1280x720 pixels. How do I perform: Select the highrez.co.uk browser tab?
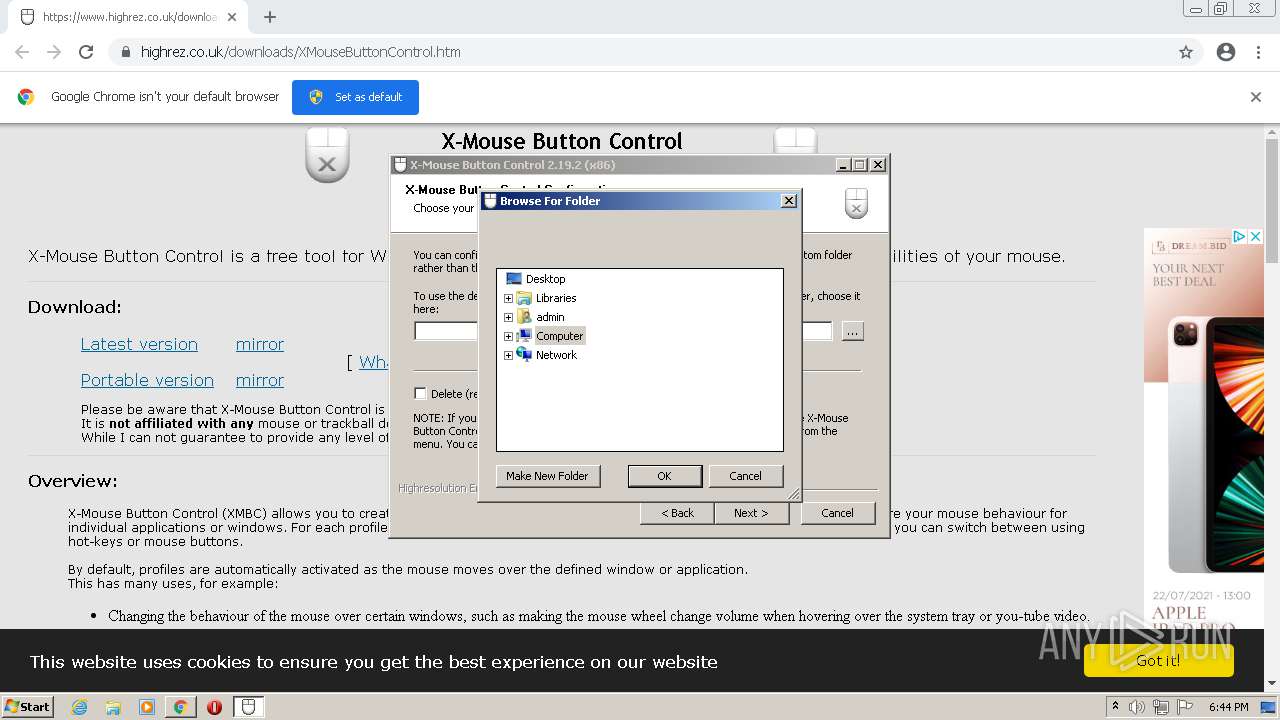pyautogui.click(x=129, y=17)
